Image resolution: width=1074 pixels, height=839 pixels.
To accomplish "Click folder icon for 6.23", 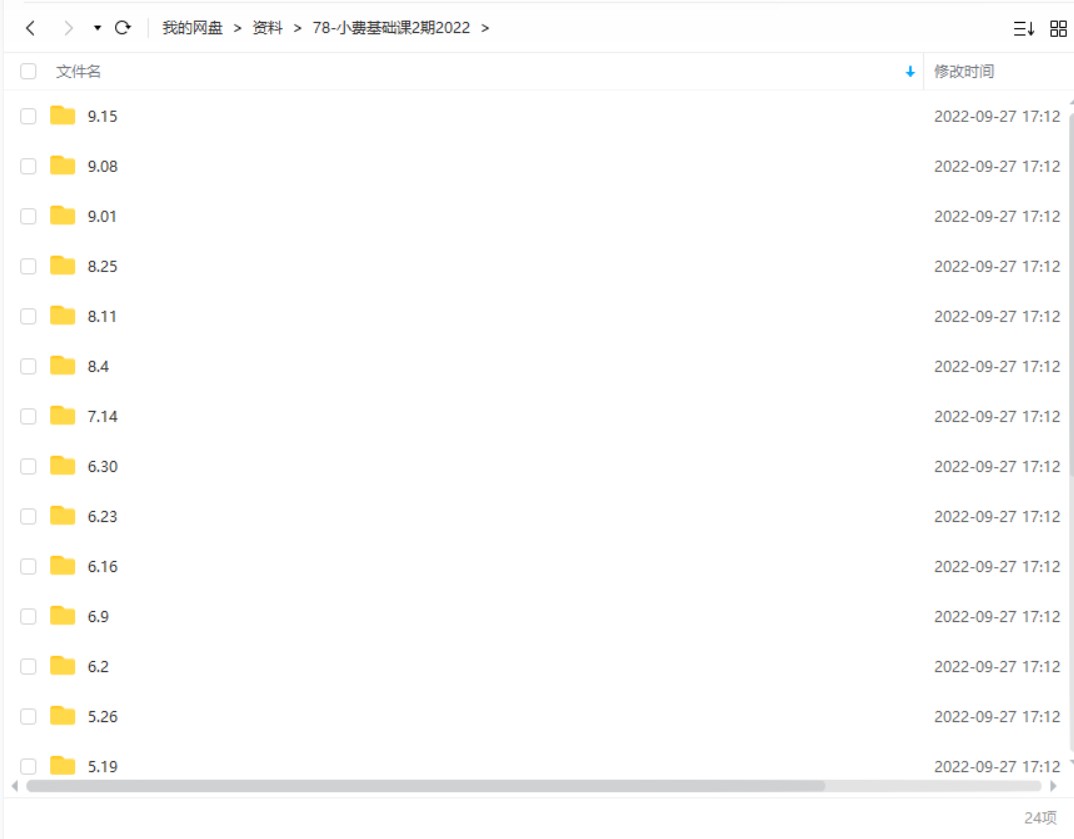I will click(x=62, y=515).
